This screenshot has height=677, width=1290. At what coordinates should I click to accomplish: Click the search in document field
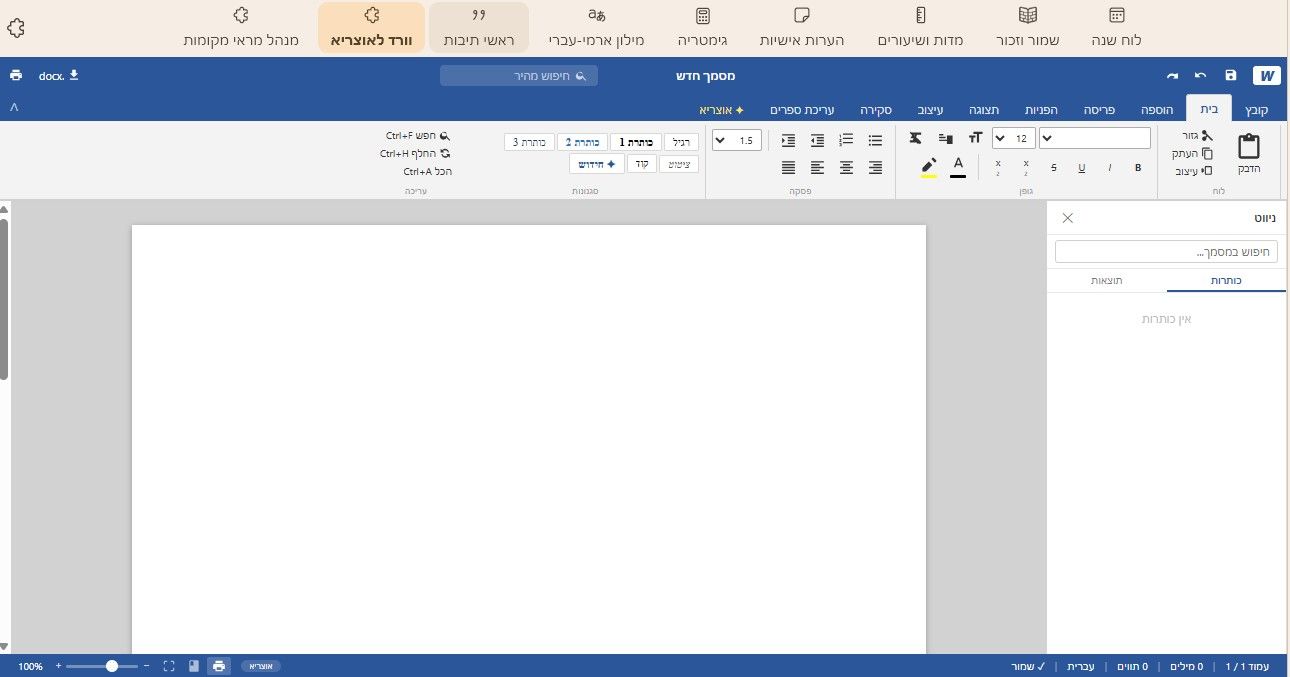pyautogui.click(x=1166, y=252)
